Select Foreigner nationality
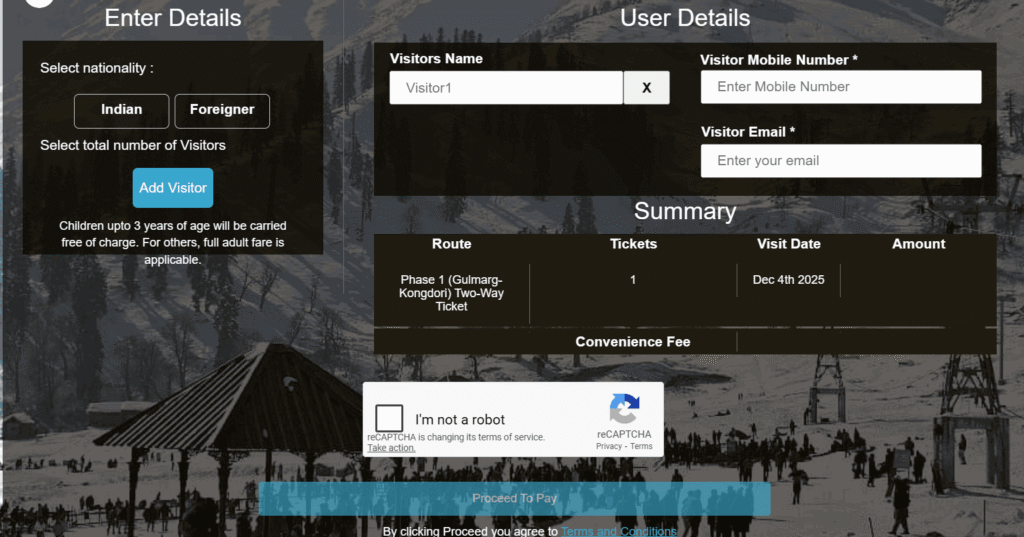This screenshot has width=1024, height=537. [x=222, y=110]
